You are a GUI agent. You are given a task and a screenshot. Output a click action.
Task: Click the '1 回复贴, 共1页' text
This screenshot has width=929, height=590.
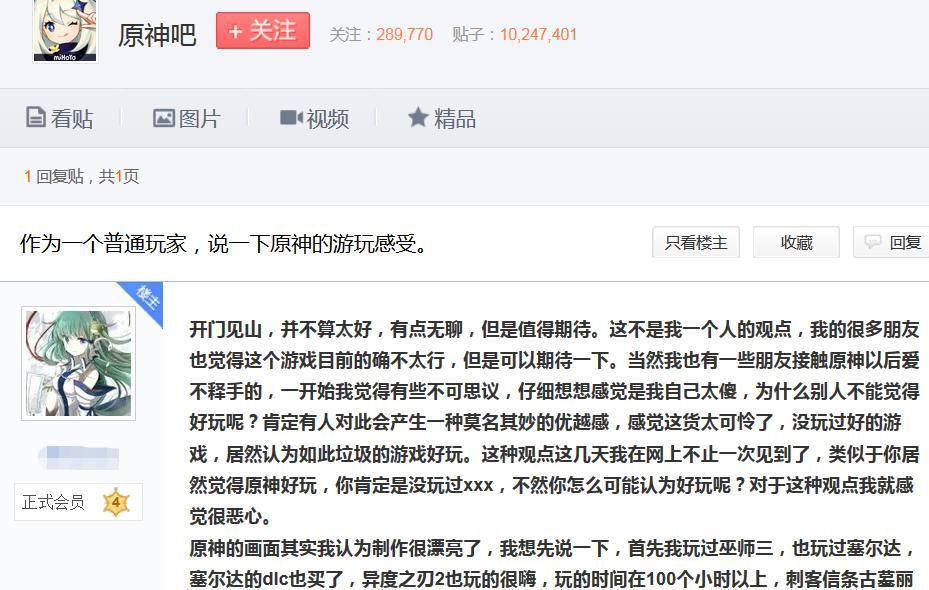(82, 176)
